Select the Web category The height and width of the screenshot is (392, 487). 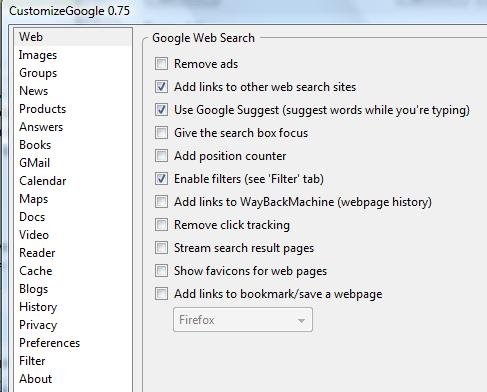point(73,37)
